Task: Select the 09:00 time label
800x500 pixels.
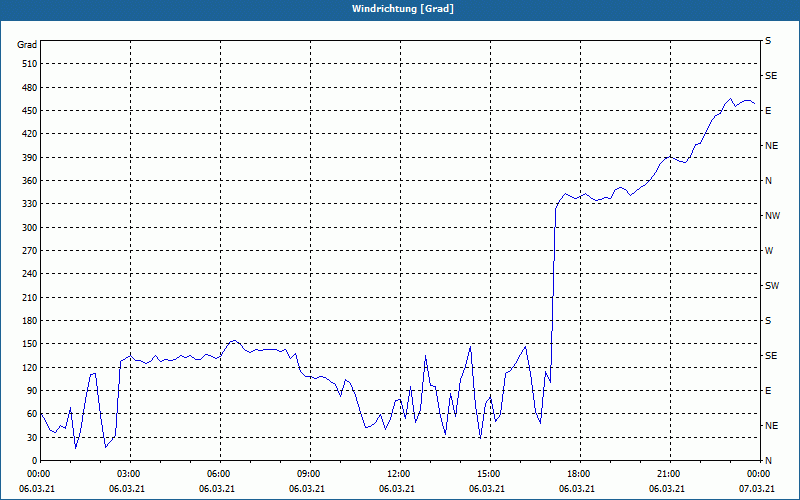Action: tap(310, 474)
